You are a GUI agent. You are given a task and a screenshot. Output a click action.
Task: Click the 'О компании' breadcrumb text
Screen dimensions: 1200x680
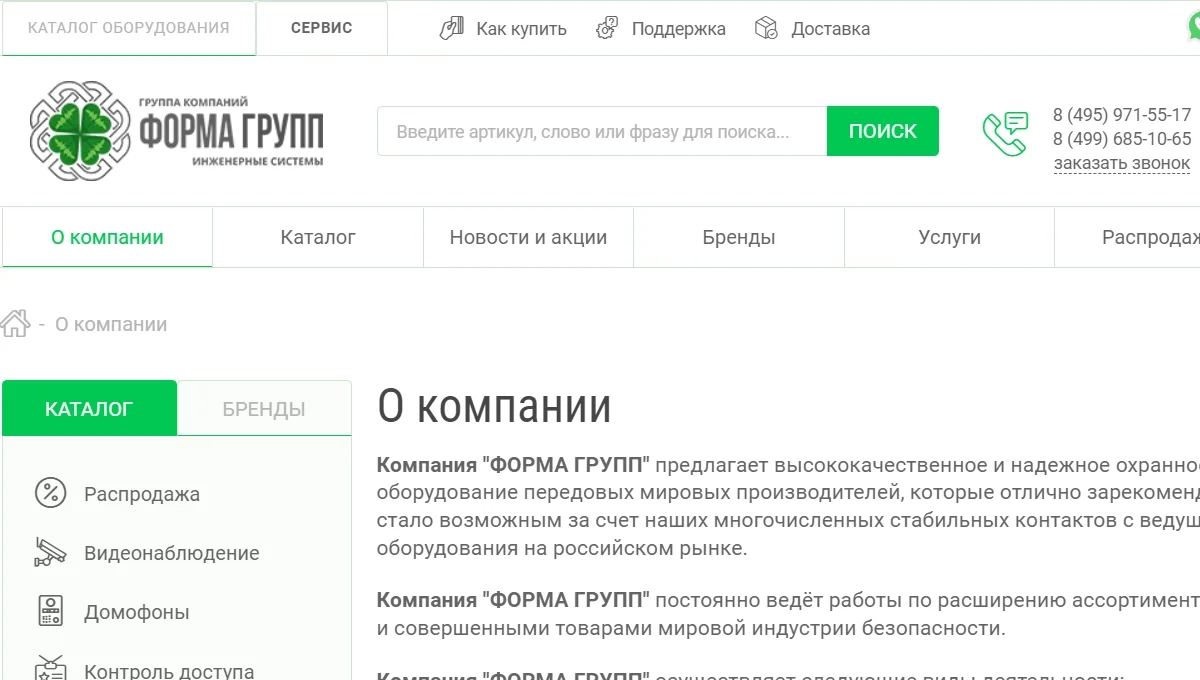coord(111,324)
